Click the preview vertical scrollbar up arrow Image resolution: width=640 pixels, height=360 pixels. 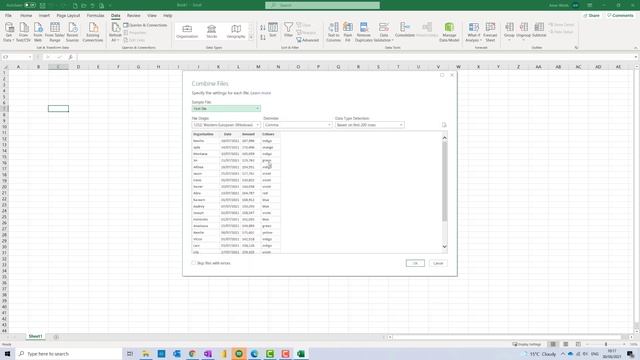coord(444,138)
